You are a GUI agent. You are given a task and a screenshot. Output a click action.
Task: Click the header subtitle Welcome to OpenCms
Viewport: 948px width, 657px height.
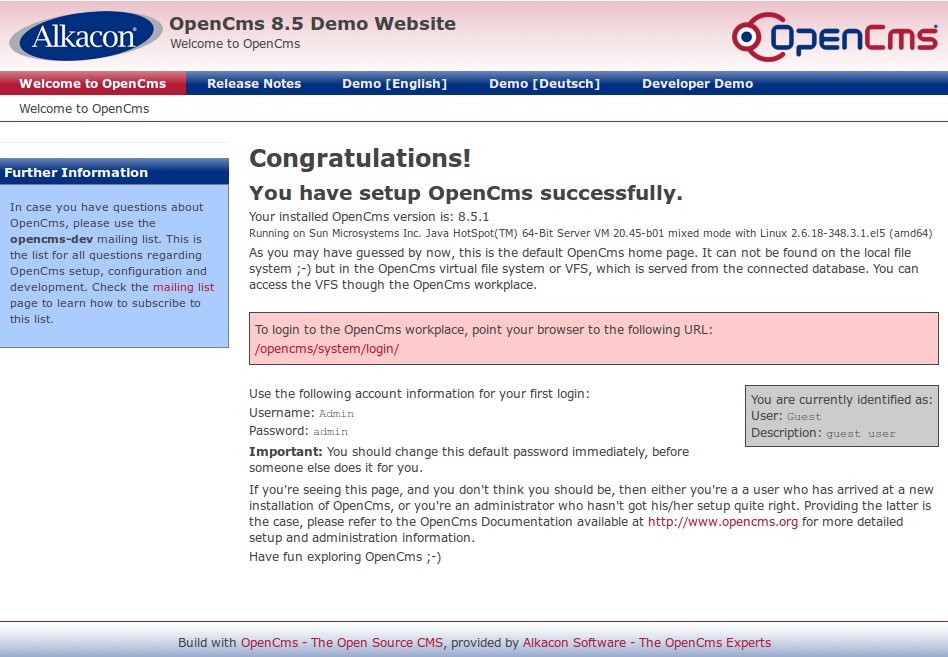tap(235, 44)
